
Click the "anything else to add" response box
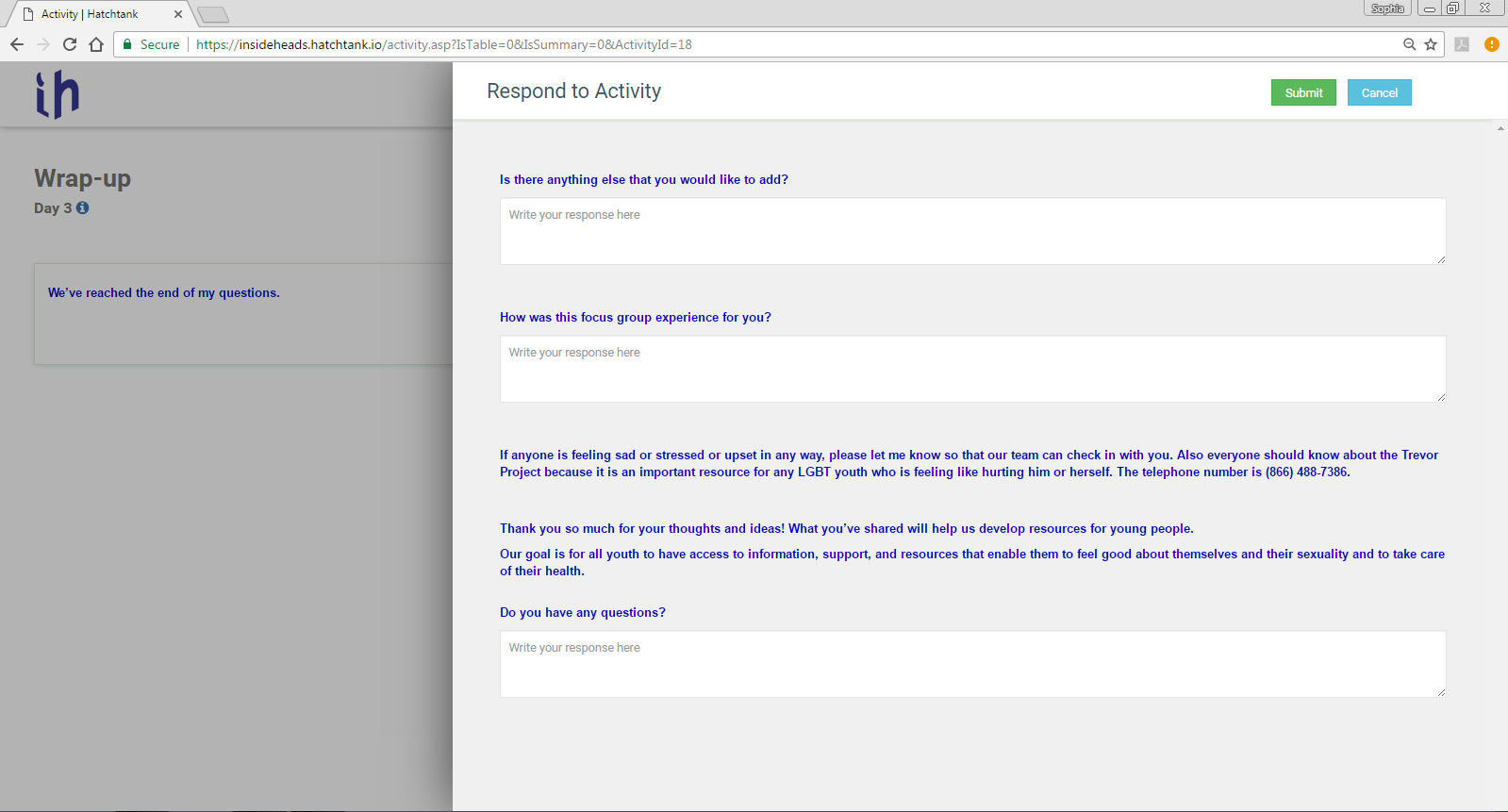tap(972, 231)
